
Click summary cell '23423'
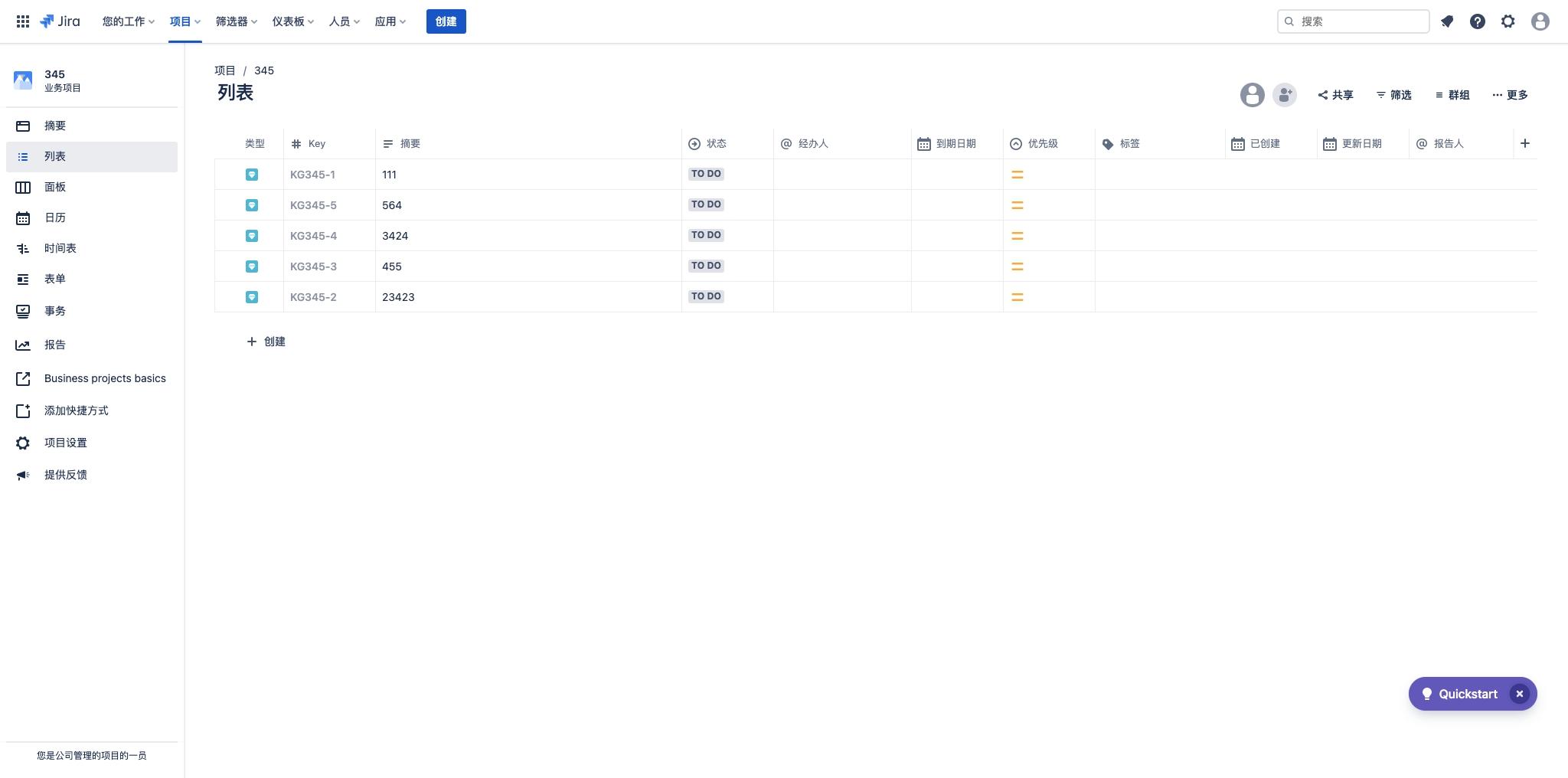[x=528, y=297]
